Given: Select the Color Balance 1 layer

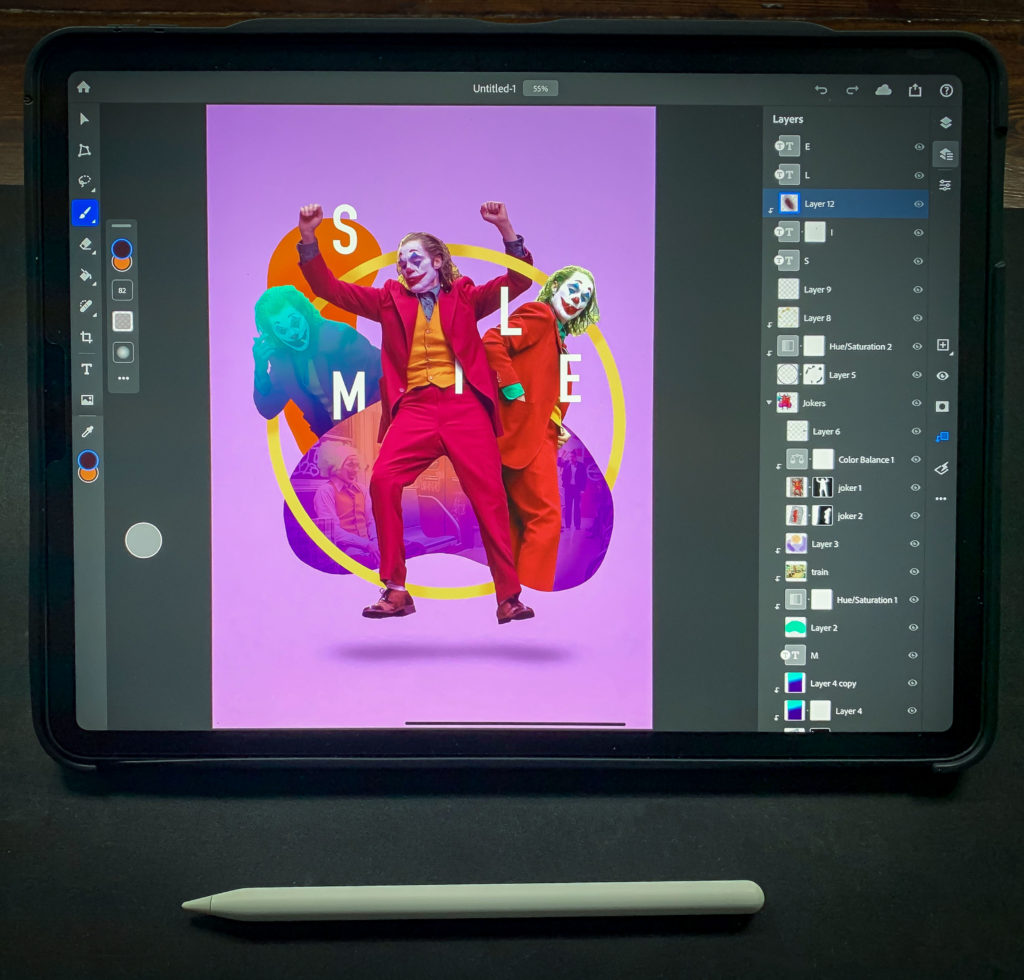Looking at the screenshot, I should click(x=865, y=460).
